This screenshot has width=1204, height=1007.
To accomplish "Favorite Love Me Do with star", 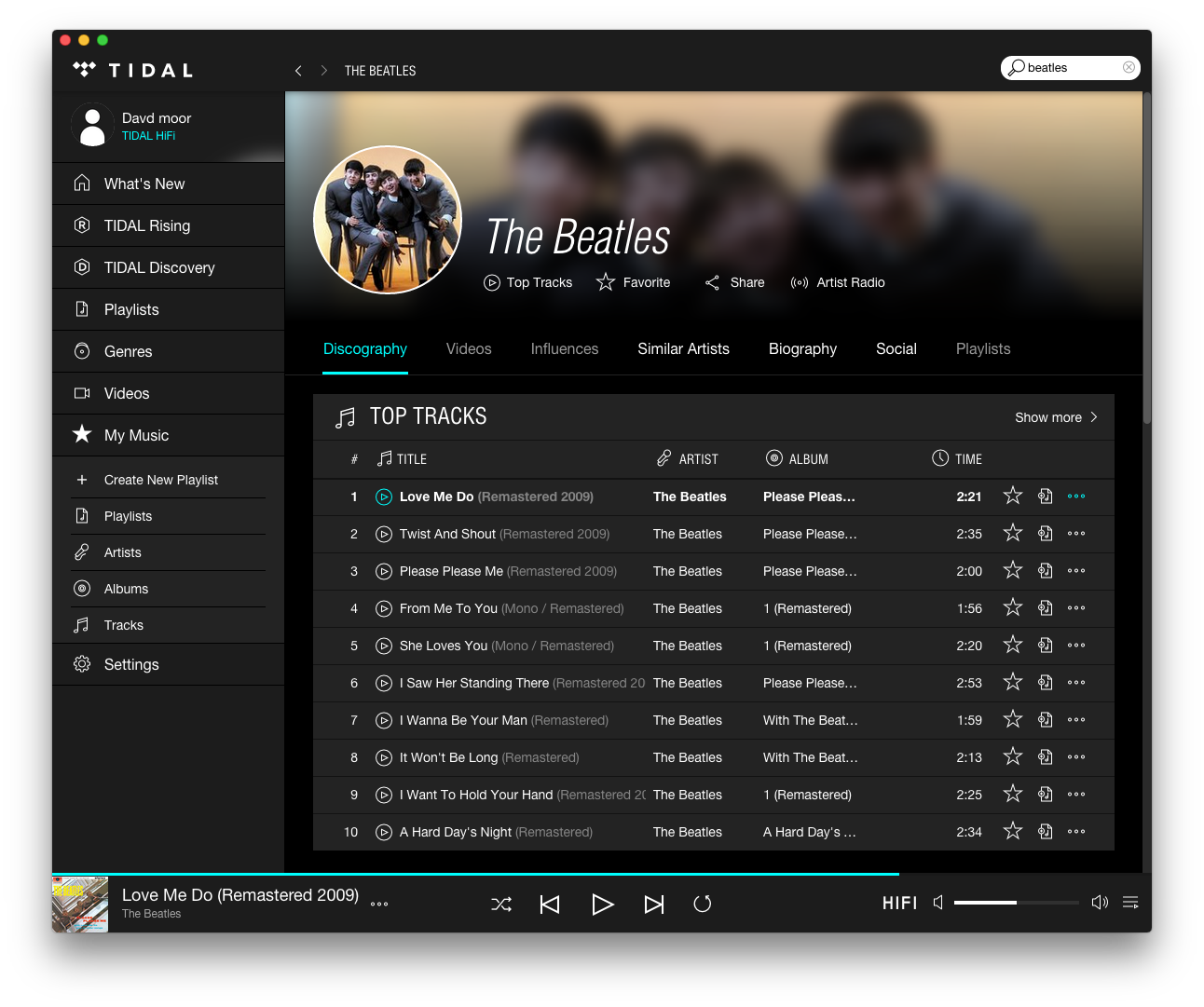I will 1013,496.
